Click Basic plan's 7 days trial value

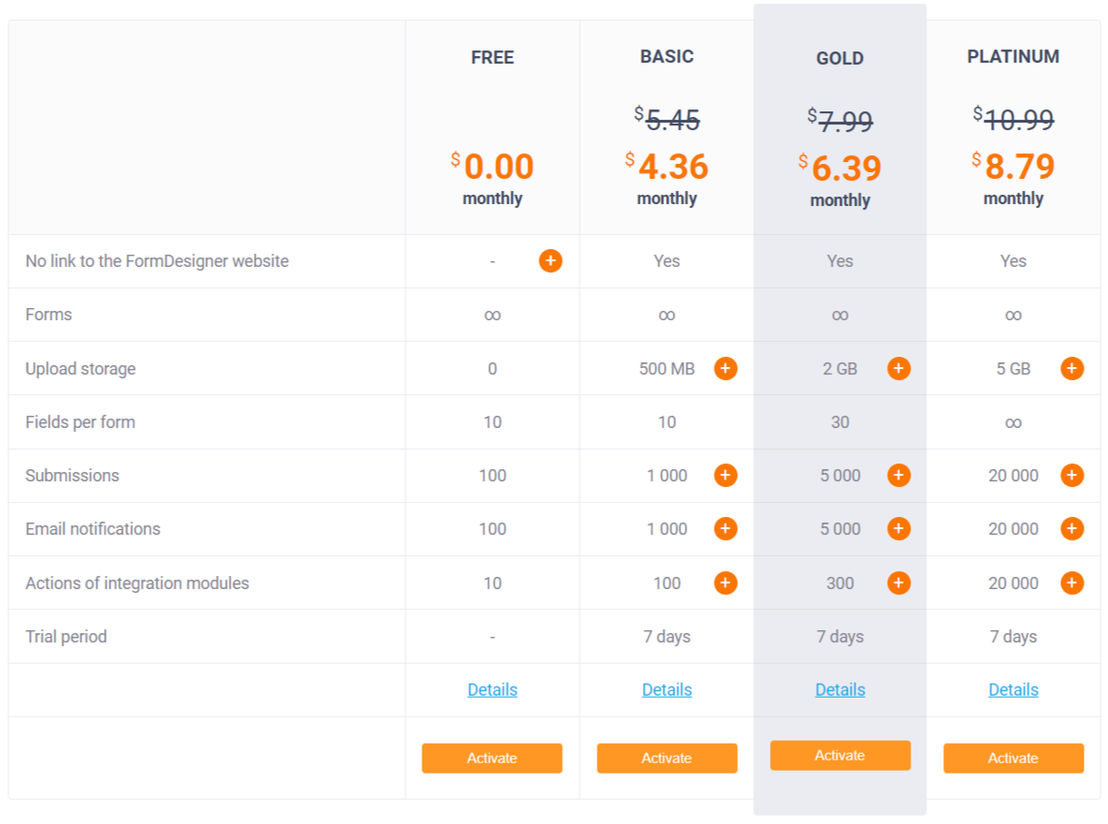[666, 637]
